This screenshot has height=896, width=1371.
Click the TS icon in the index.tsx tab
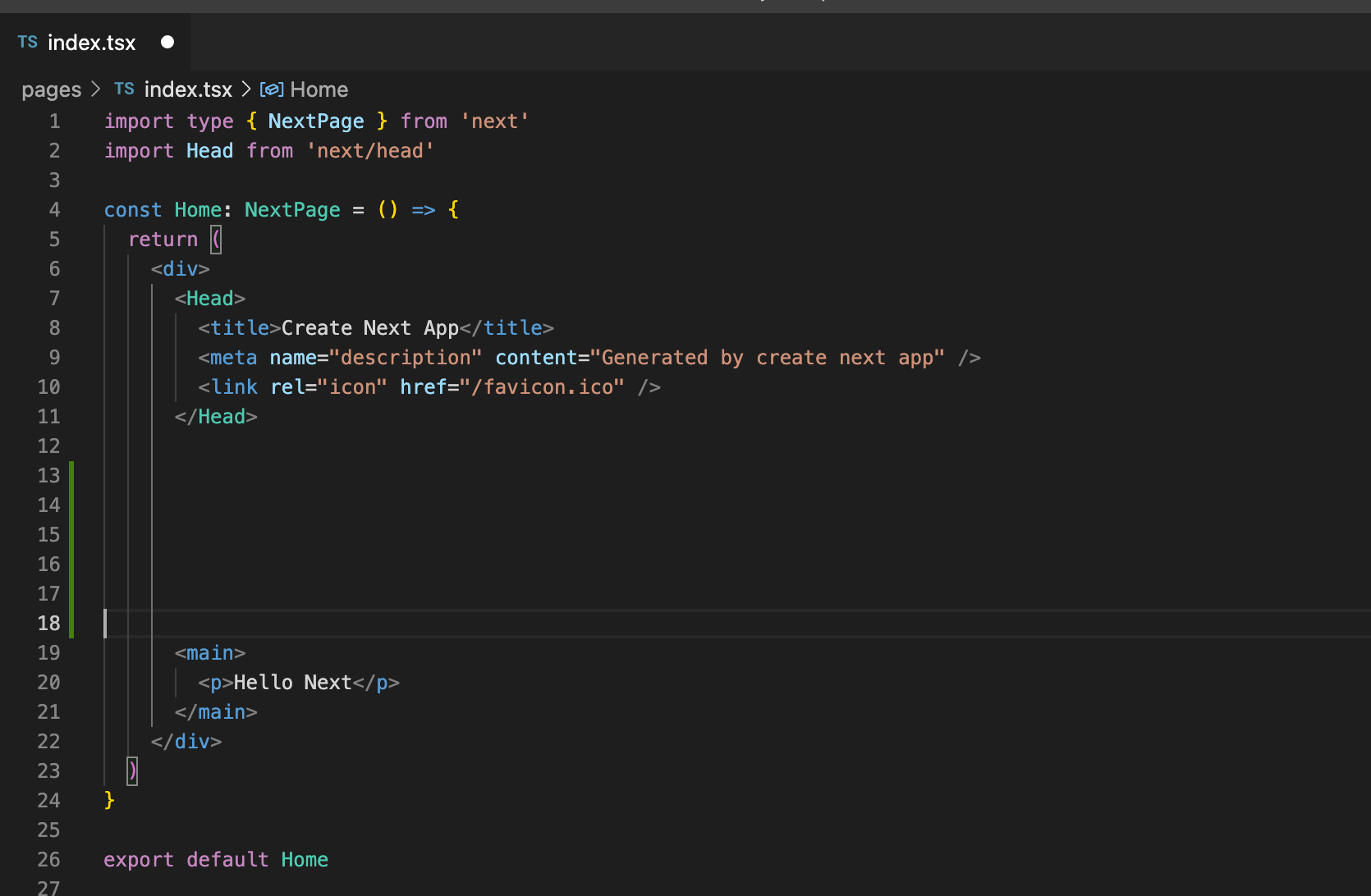click(x=28, y=42)
